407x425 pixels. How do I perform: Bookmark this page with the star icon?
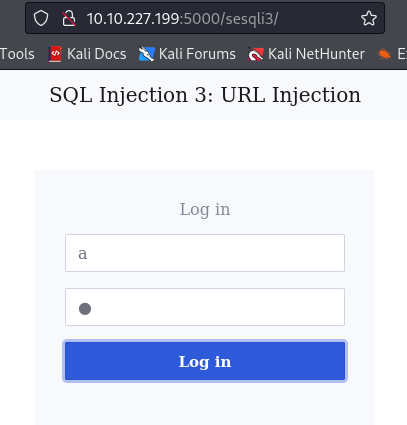pos(369,18)
